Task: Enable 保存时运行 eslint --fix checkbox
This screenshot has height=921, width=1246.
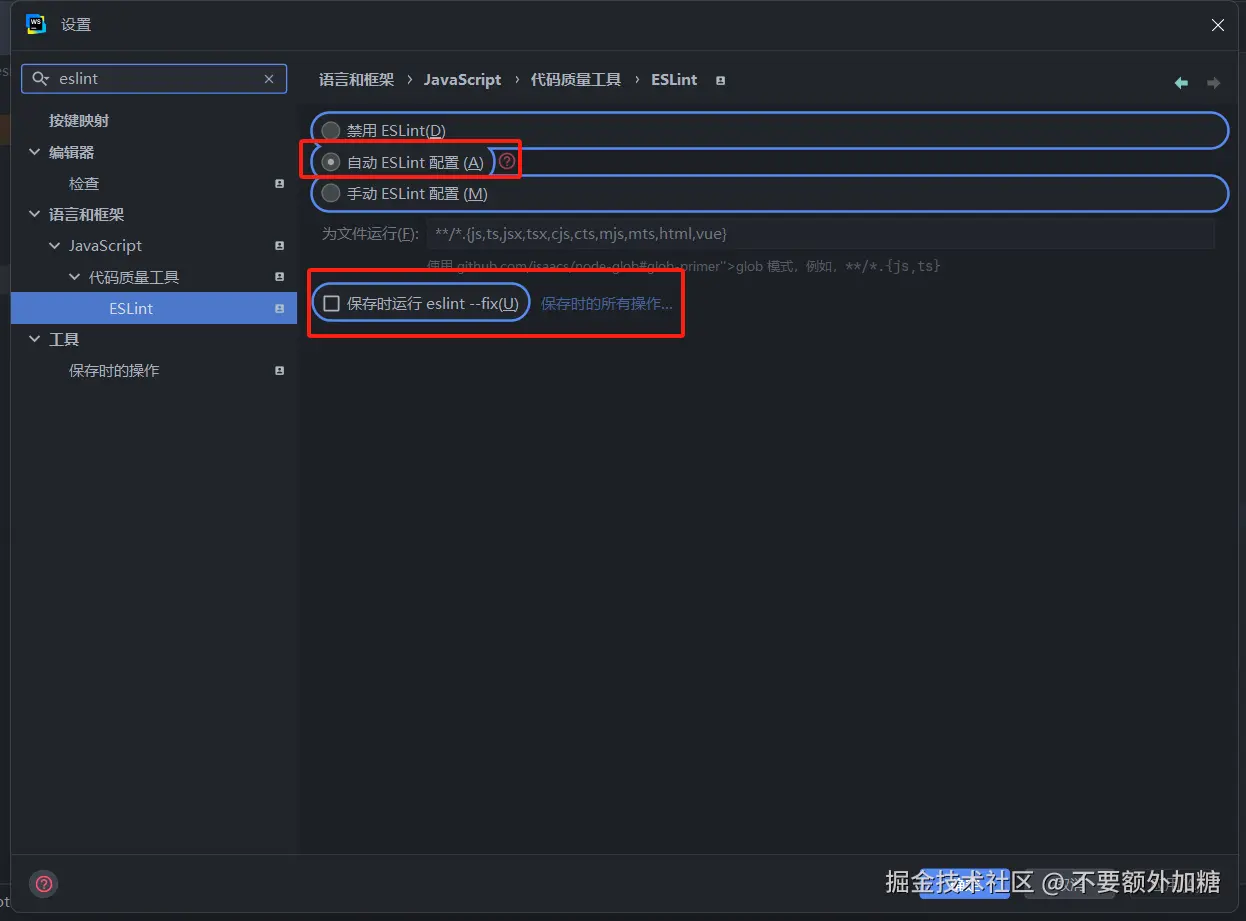Action: click(332, 304)
